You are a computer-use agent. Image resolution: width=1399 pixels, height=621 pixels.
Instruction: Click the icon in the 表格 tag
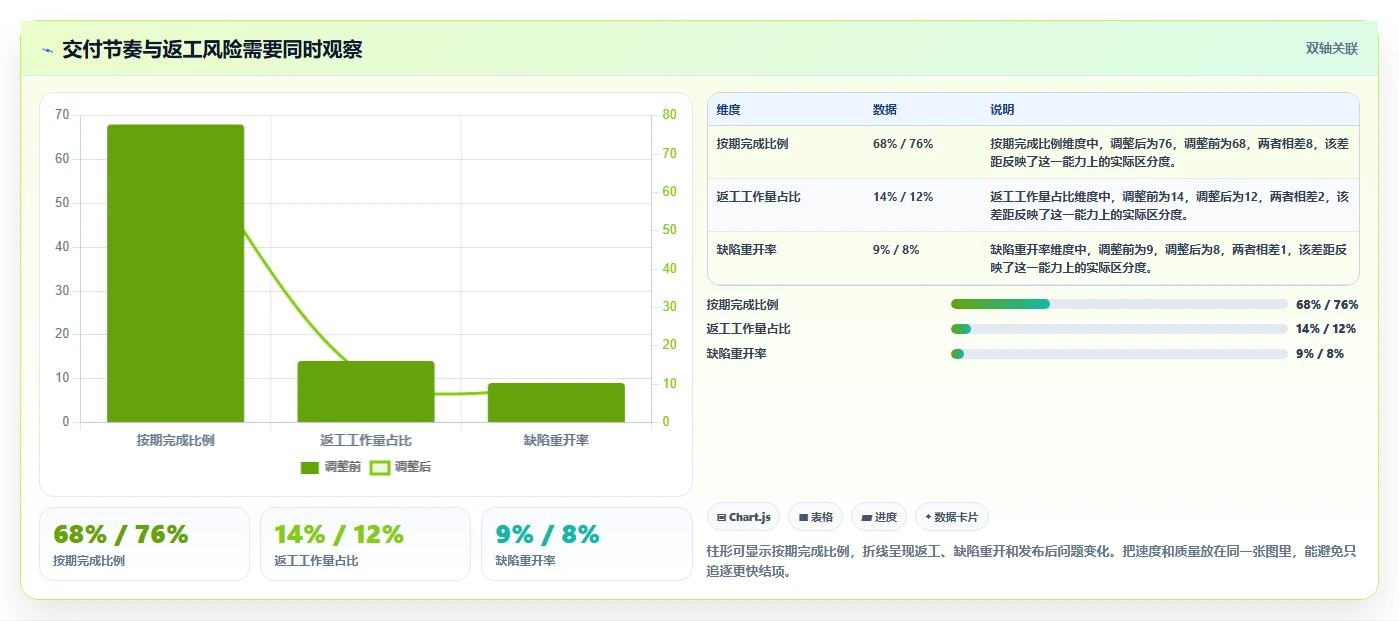pyautogui.click(x=803, y=518)
